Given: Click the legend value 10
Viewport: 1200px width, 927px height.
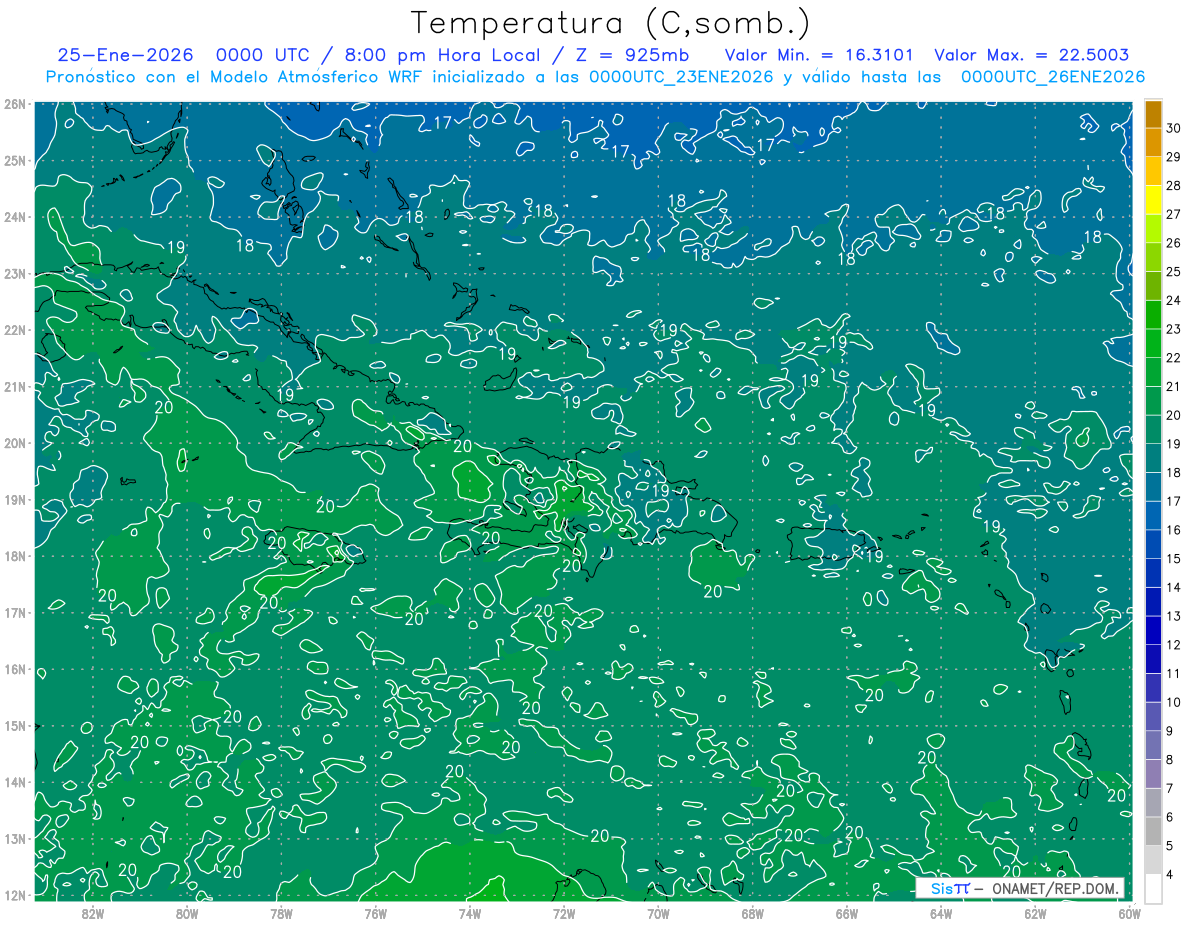Looking at the screenshot, I should pyautogui.click(x=1174, y=702).
